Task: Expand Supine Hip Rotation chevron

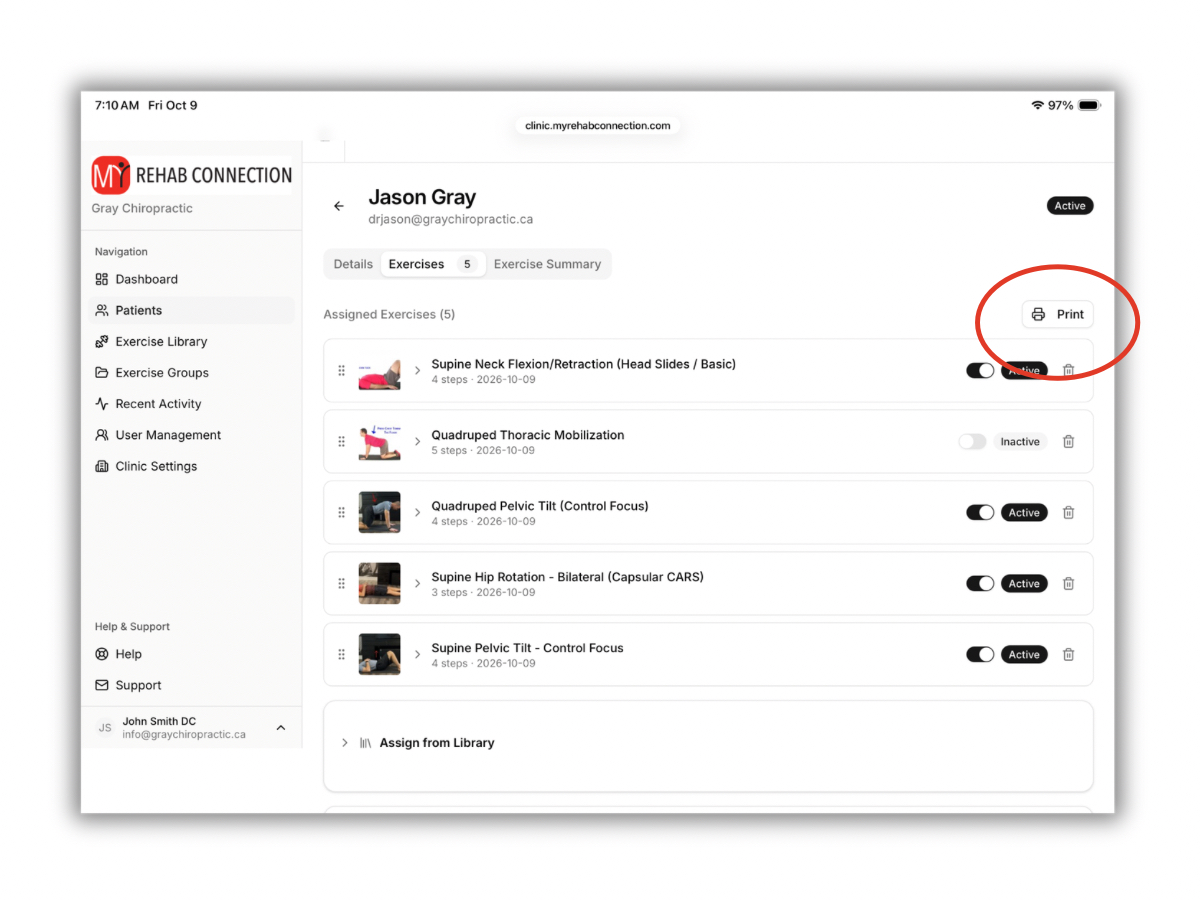Action: click(418, 584)
